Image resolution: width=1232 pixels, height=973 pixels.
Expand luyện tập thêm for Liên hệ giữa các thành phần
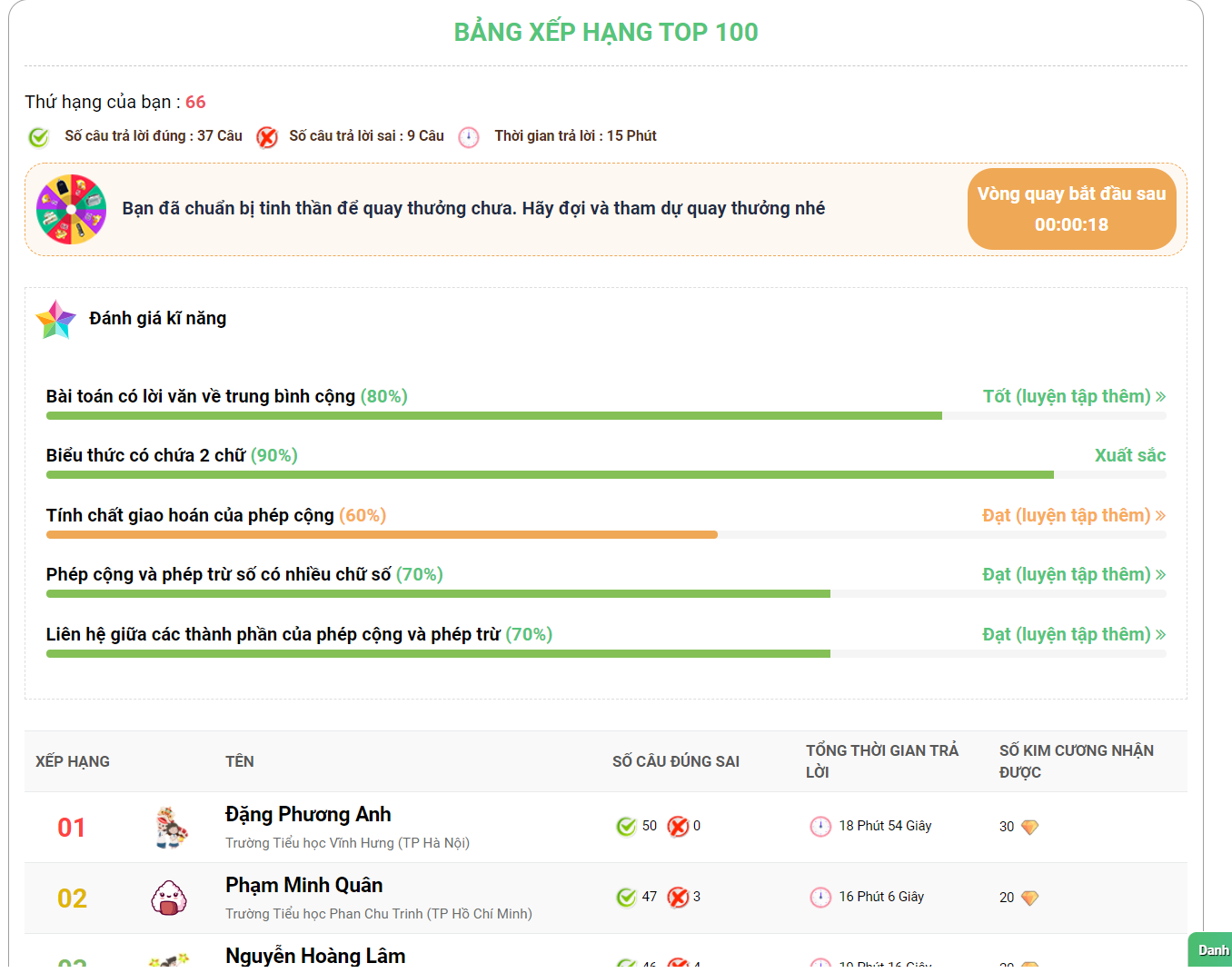(1073, 635)
